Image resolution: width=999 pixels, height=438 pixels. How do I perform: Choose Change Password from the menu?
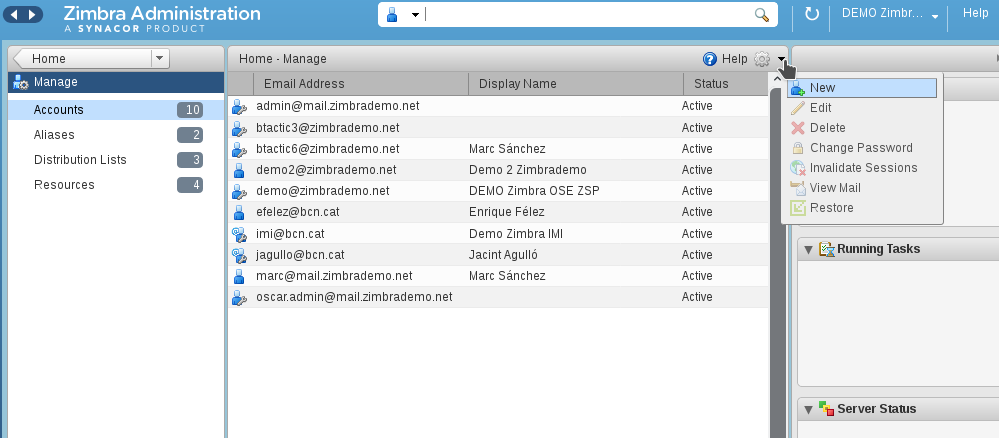[x=862, y=148]
